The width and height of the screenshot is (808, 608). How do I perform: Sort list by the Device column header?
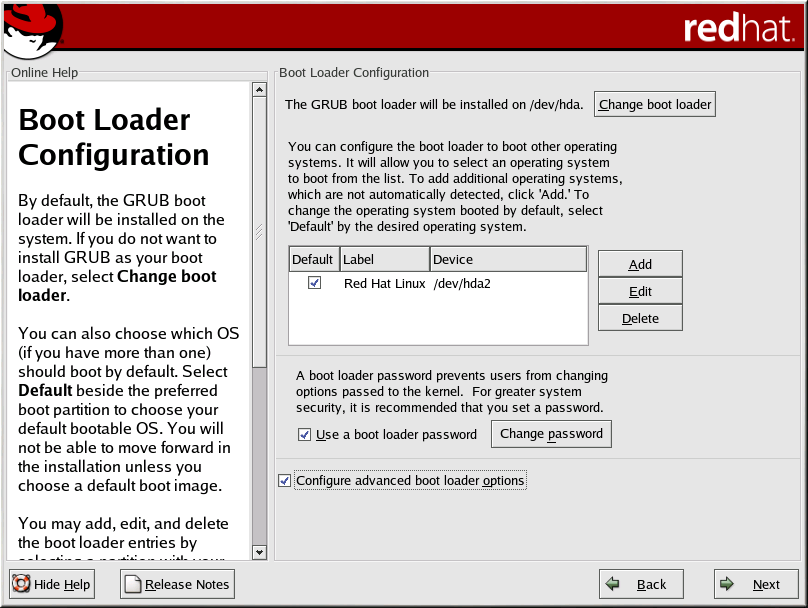pyautogui.click(x=507, y=259)
